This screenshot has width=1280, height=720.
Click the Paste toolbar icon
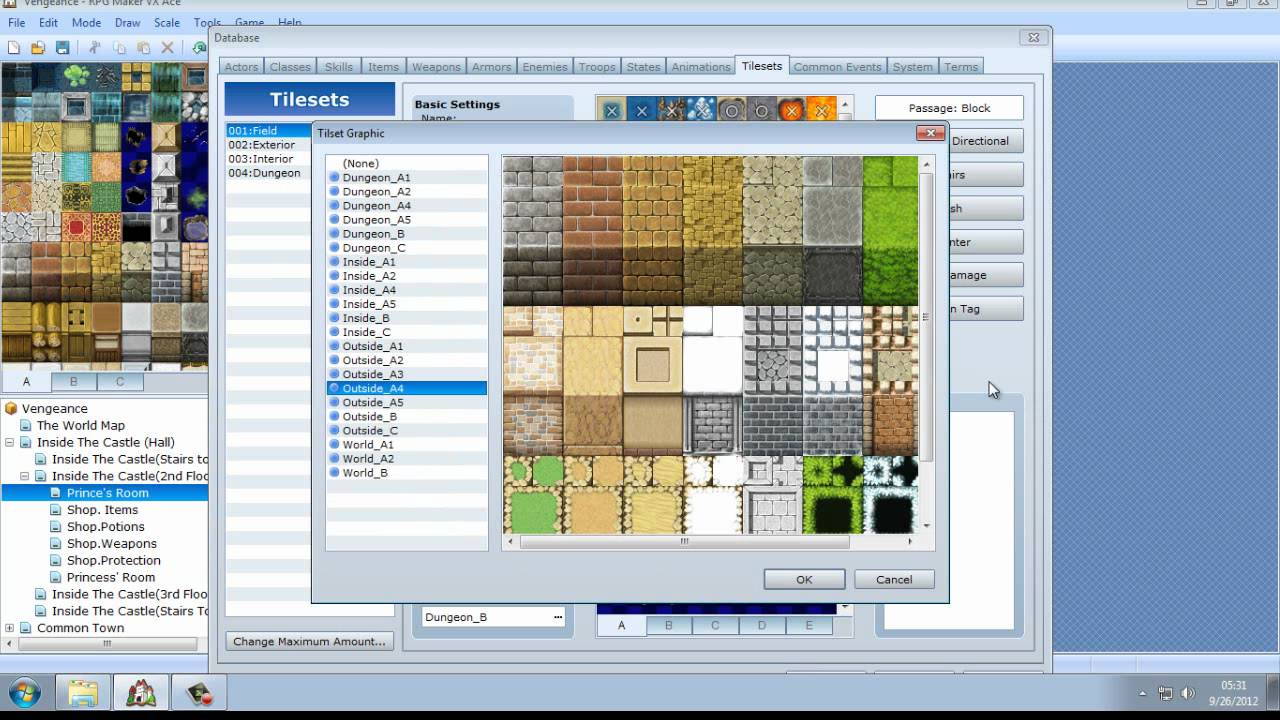(143, 47)
